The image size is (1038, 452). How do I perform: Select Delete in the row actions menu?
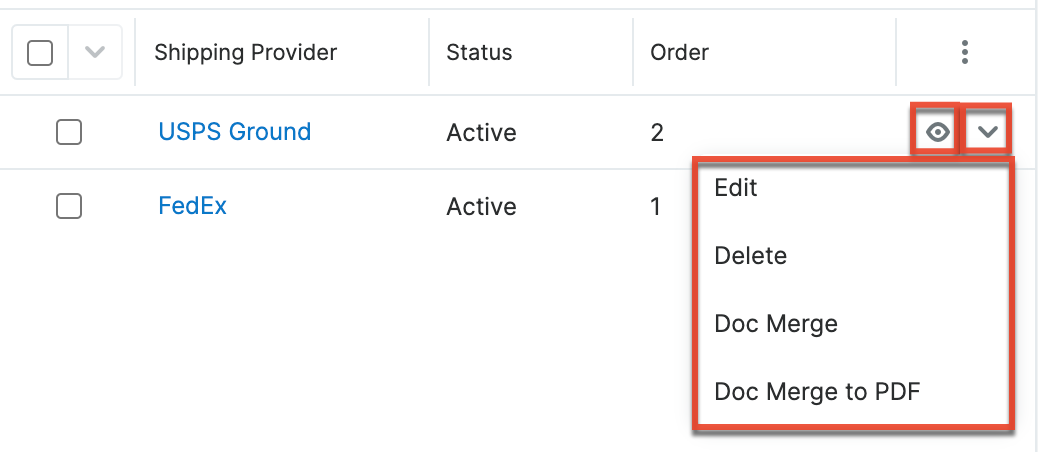pyautogui.click(x=750, y=256)
